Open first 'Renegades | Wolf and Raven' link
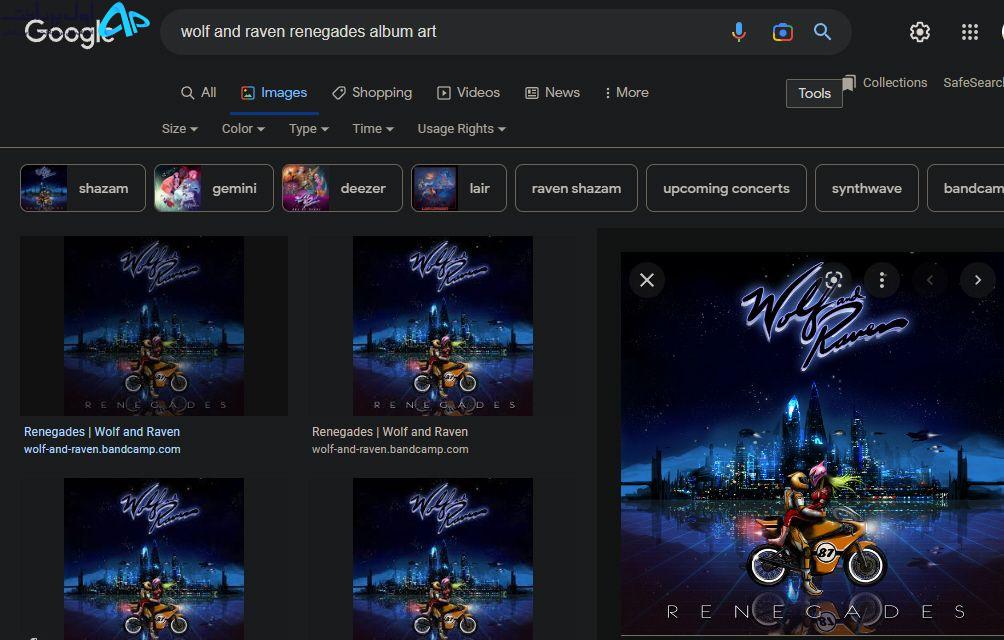Viewport: 1004px width, 640px height. (102, 432)
